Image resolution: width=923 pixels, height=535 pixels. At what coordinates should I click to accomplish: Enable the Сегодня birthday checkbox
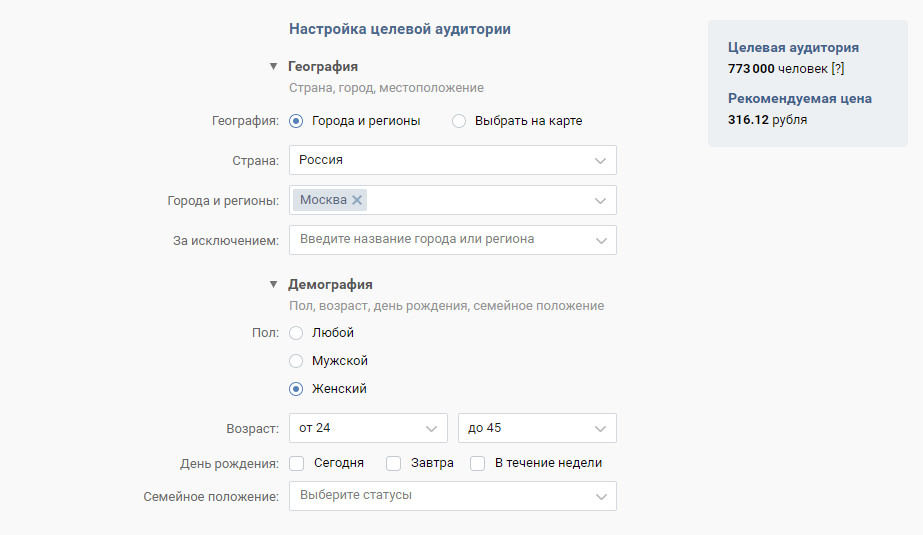(297, 464)
